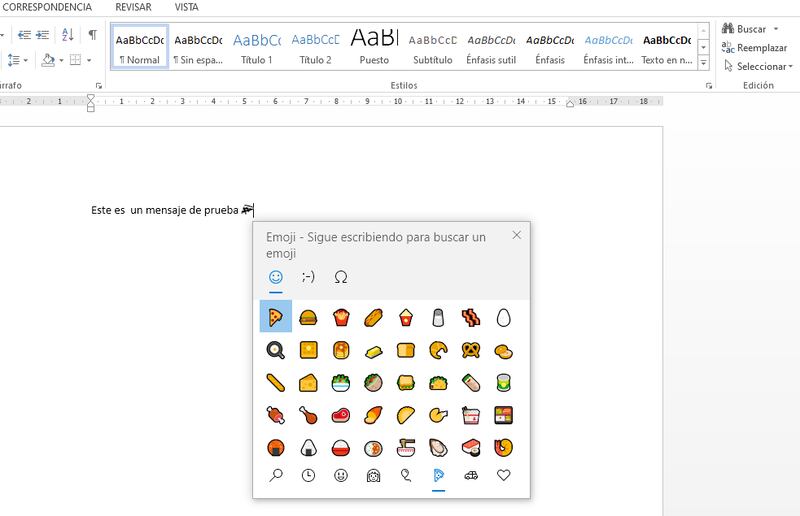Viewport: 800px width, 516px height.
Task: Open emoji search magnifier category
Action: click(x=276, y=476)
